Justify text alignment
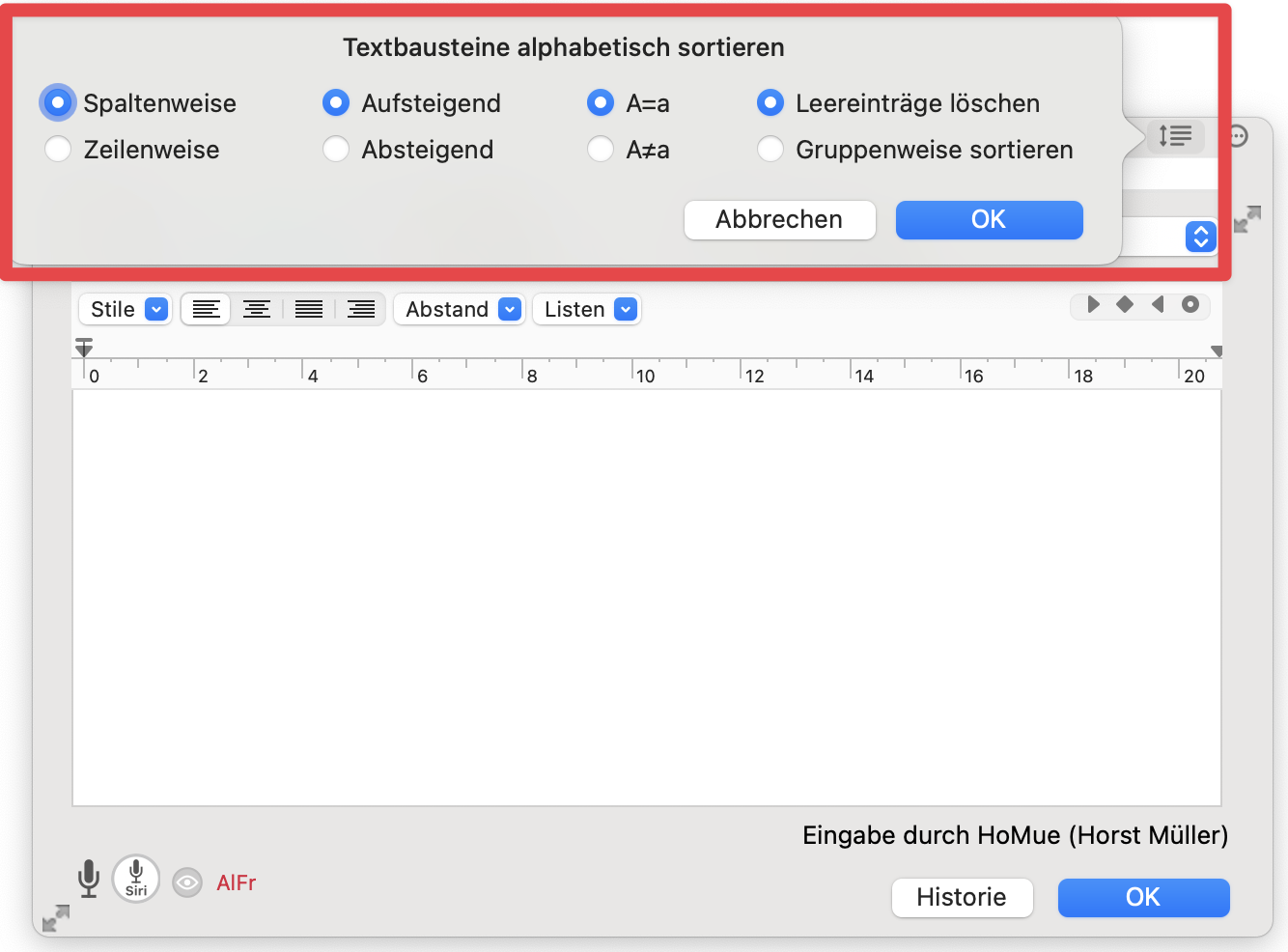This screenshot has width=1288, height=952. [309, 309]
